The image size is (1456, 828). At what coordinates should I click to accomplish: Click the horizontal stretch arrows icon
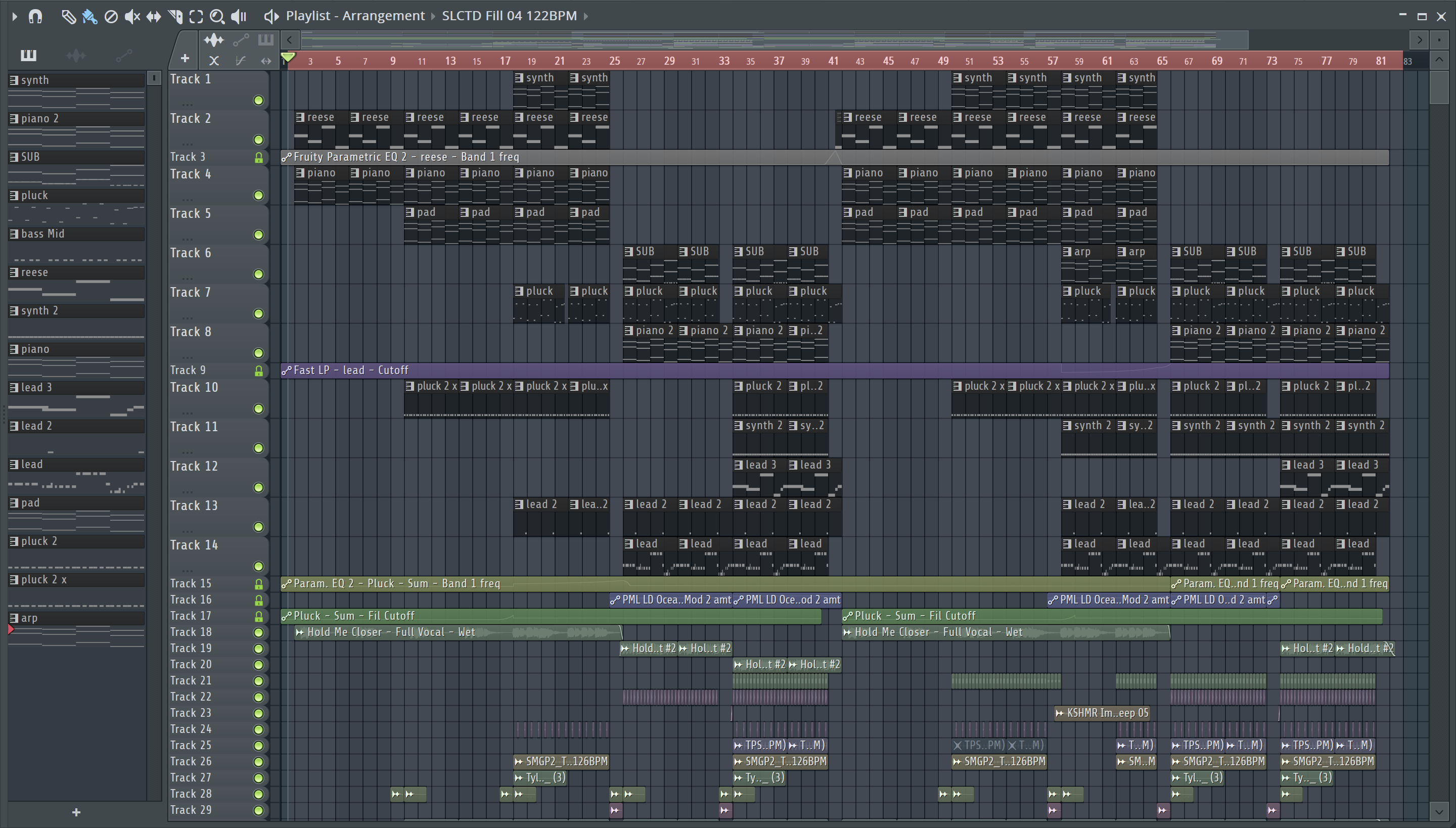pos(265,60)
